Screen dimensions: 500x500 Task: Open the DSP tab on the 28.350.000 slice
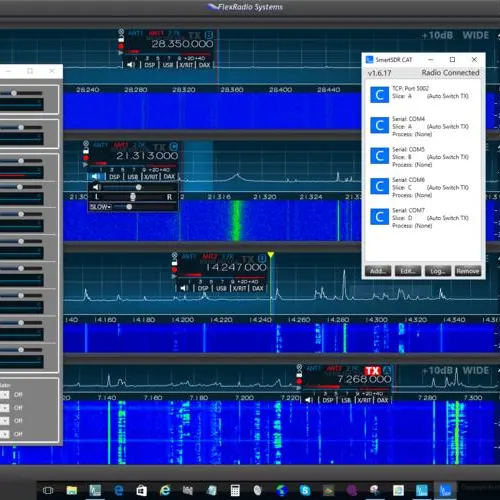click(150, 65)
